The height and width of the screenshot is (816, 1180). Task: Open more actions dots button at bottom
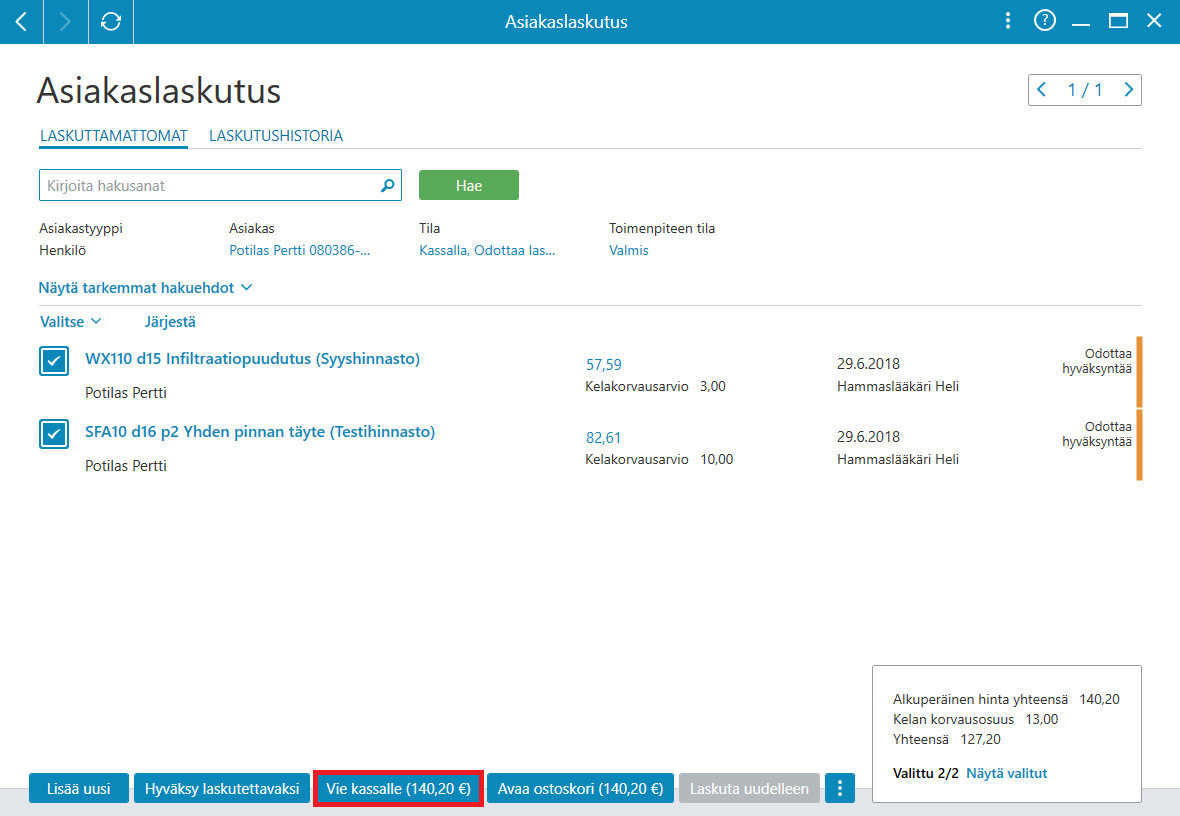[839, 788]
